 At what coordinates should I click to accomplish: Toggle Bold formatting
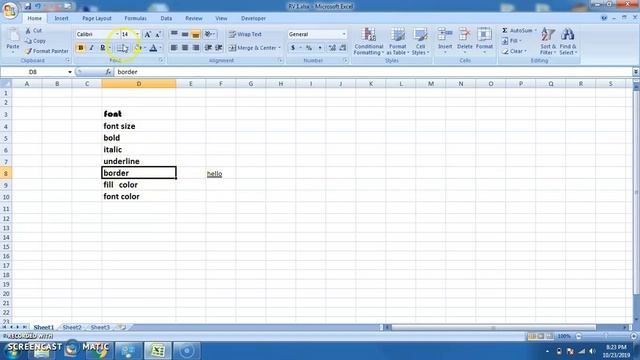[x=80, y=48]
